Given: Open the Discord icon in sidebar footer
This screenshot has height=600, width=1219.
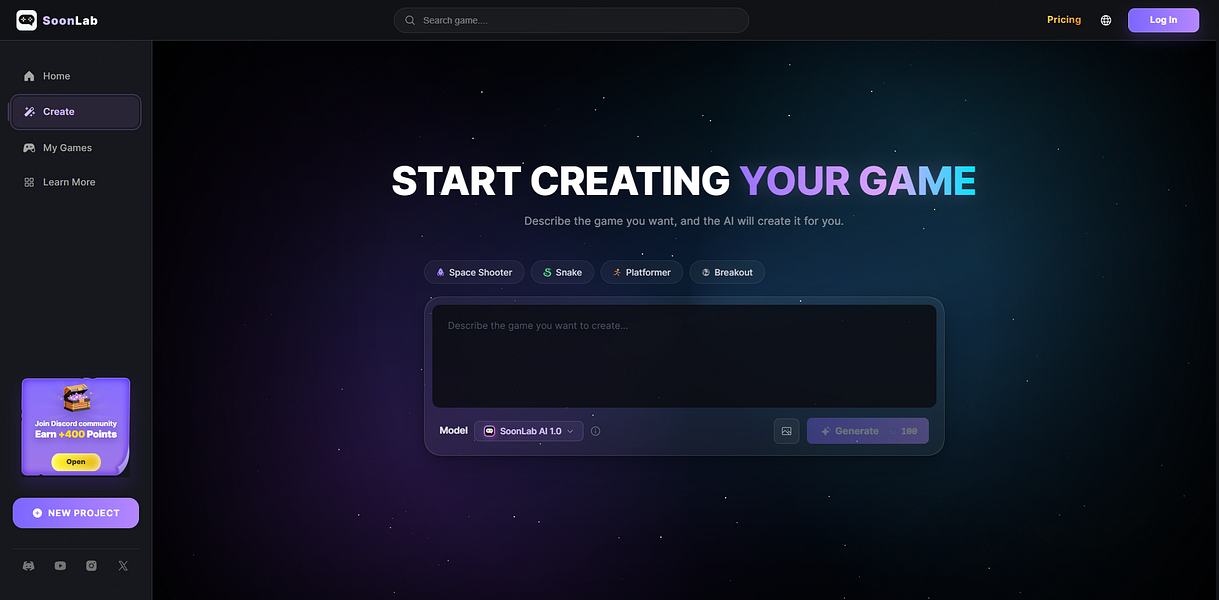Looking at the screenshot, I should (x=29, y=566).
